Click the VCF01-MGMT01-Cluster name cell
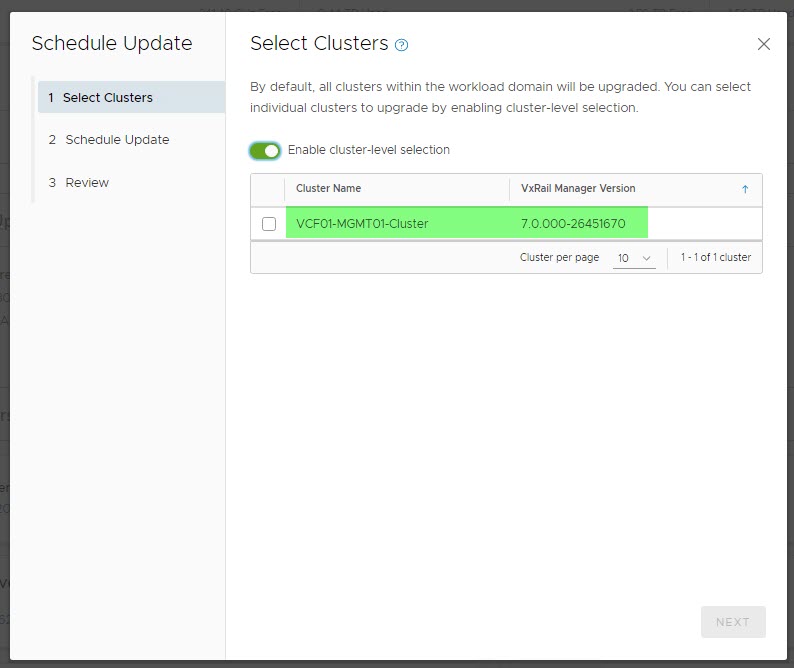Image resolution: width=794 pixels, height=668 pixels. [362, 224]
